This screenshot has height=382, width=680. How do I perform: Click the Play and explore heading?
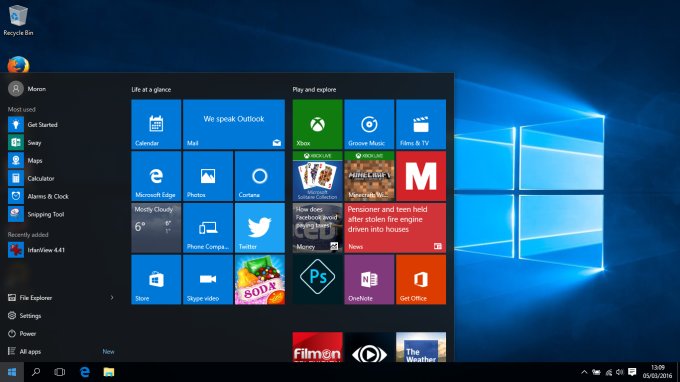coord(314,89)
